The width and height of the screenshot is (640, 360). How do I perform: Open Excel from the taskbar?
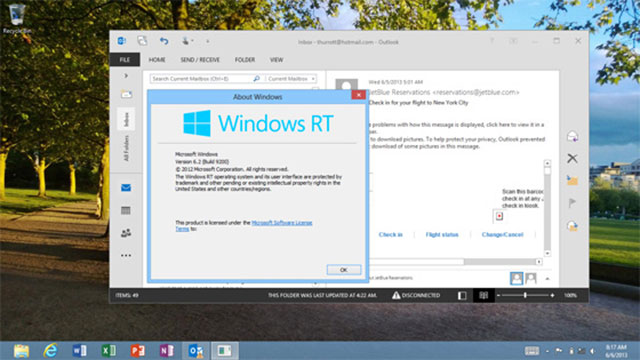coord(109,351)
